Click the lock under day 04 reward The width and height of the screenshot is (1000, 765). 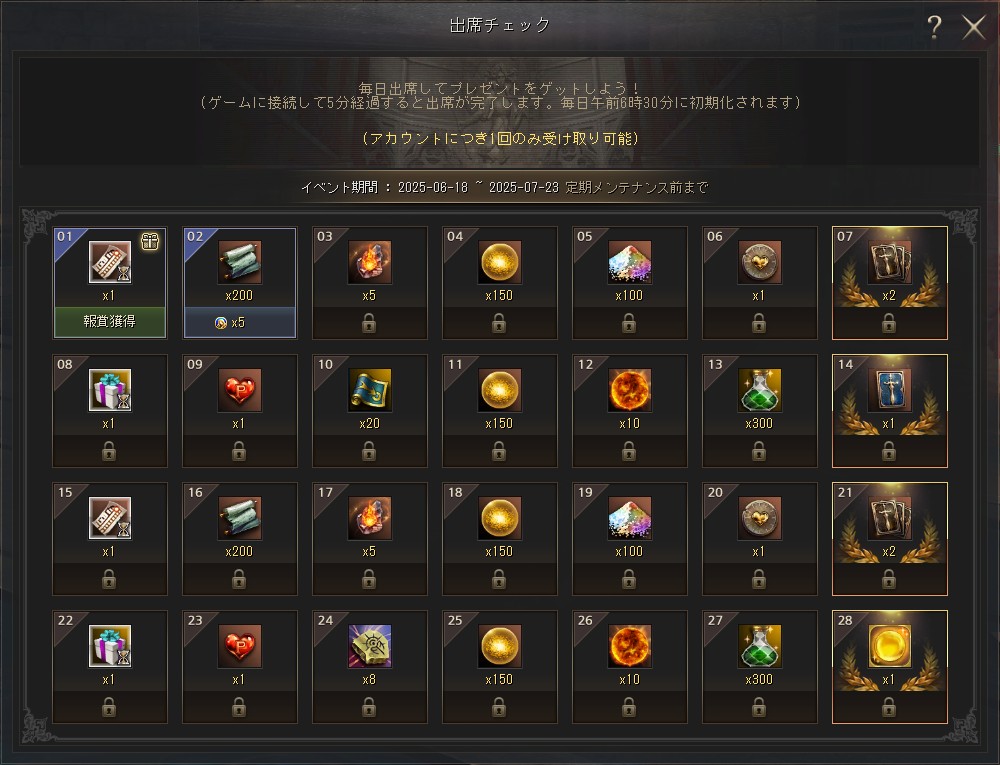pyautogui.click(x=499, y=324)
